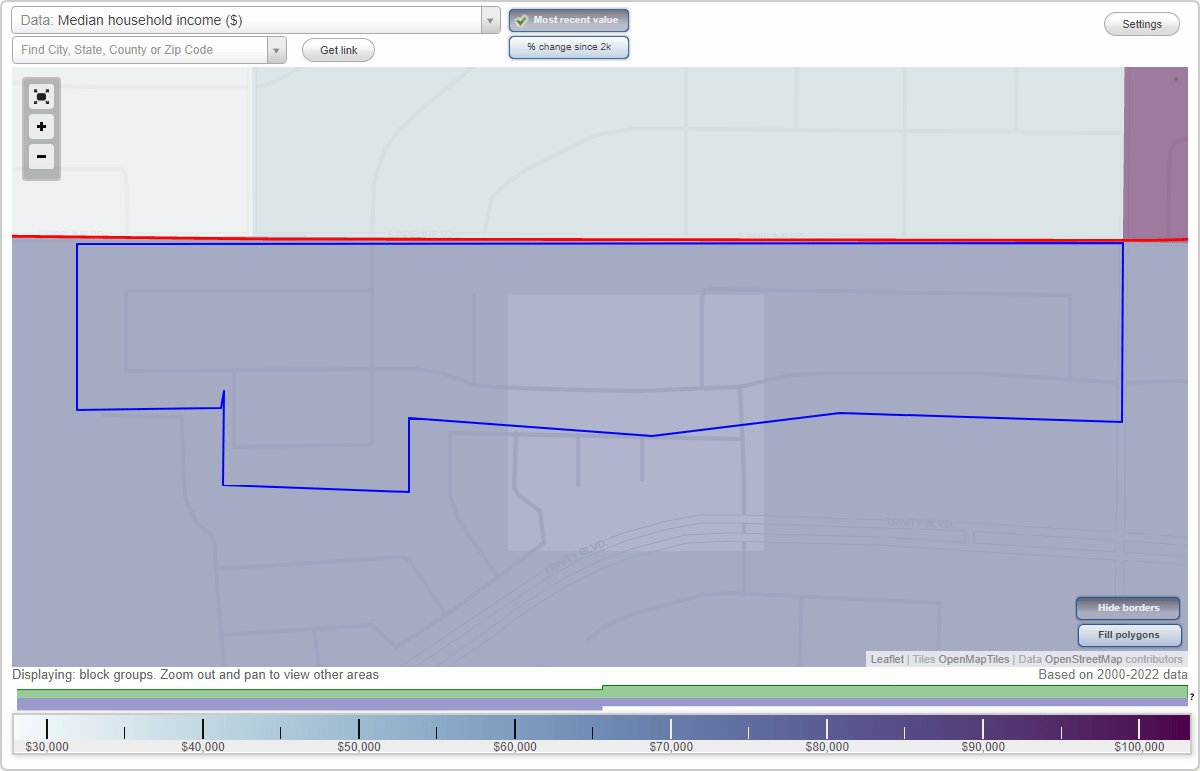Click the fit-to-bounds icon above zoom controls

tap(41, 96)
